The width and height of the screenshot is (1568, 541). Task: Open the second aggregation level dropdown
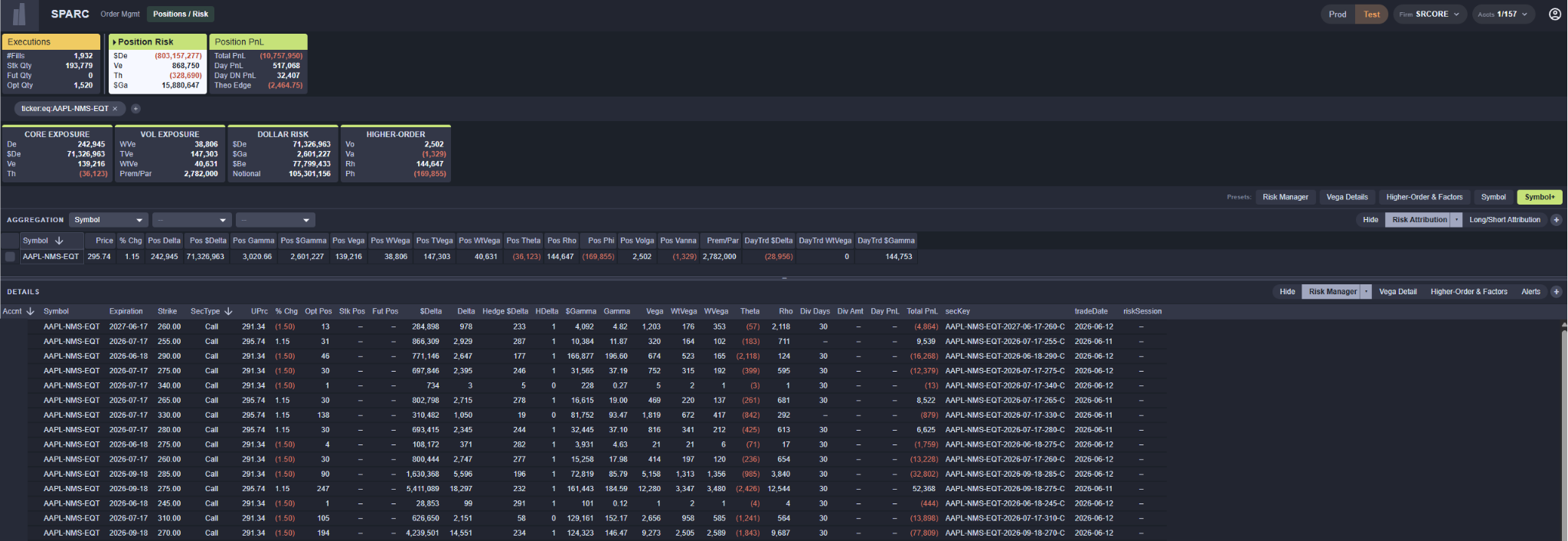pos(191,220)
